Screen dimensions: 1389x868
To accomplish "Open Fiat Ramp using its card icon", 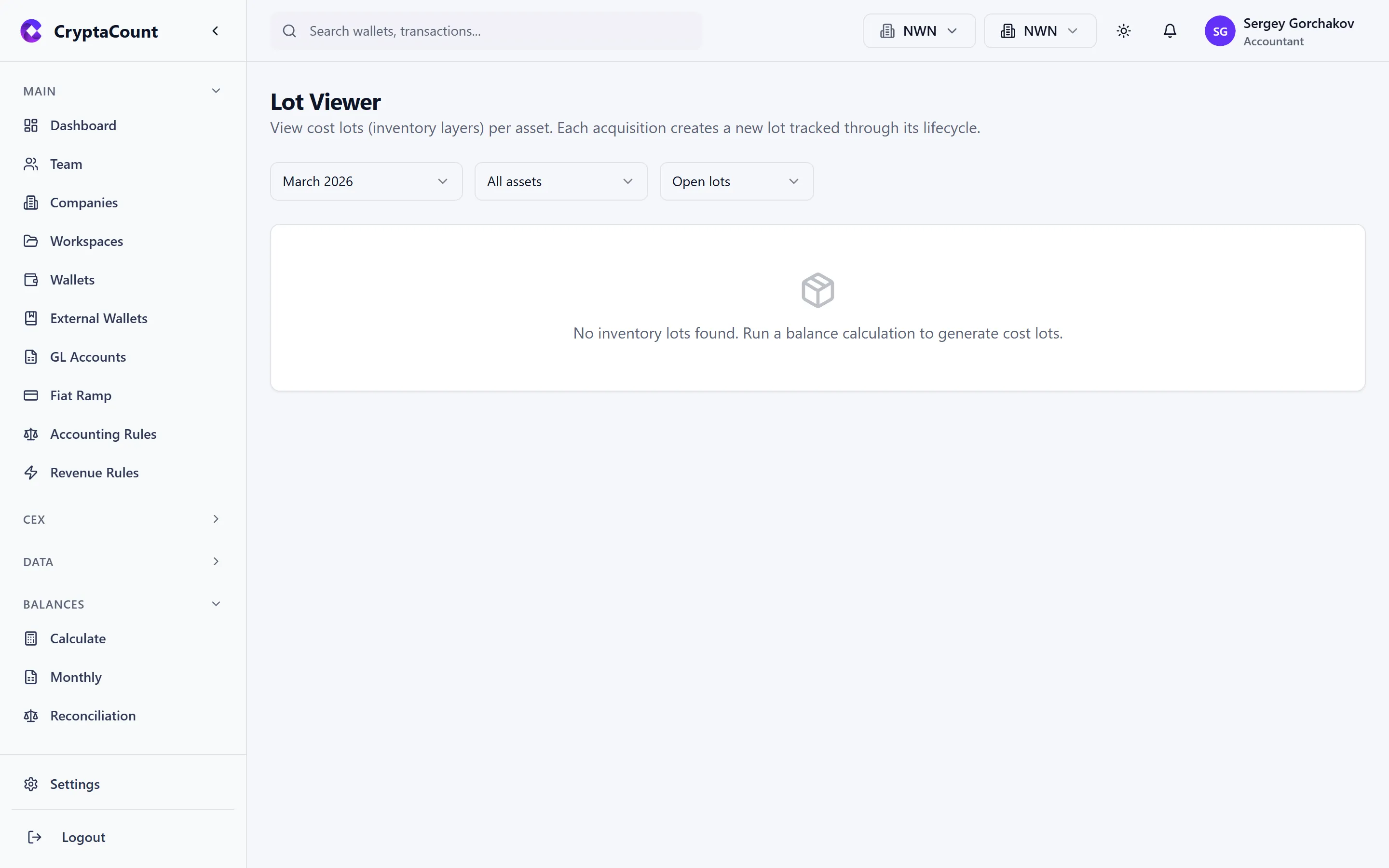I will pos(31,395).
